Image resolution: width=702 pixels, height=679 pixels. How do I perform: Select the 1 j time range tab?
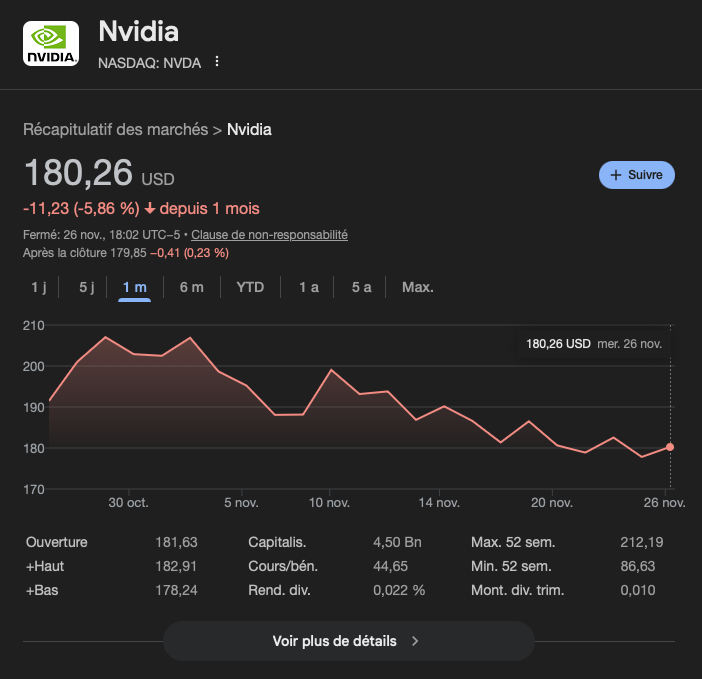[39, 287]
